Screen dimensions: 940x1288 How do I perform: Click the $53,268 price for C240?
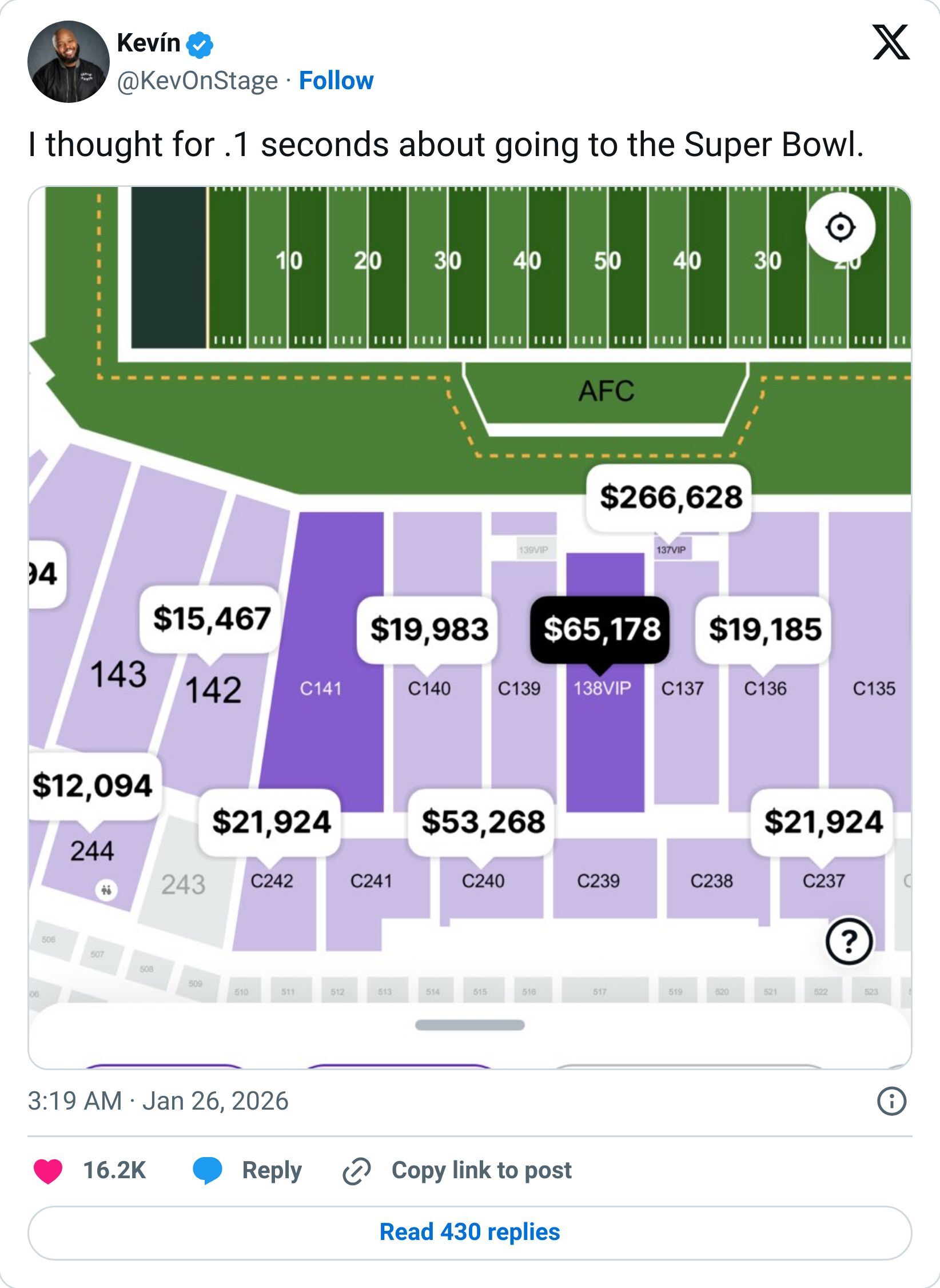[483, 822]
